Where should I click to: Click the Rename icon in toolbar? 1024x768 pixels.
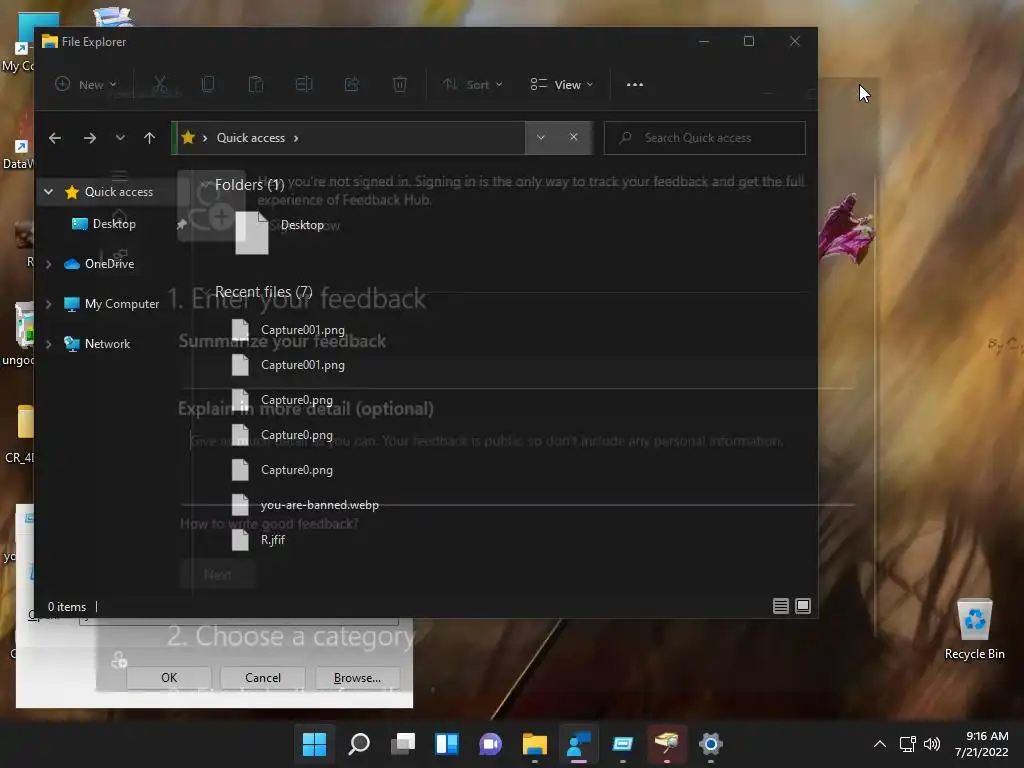coord(304,84)
